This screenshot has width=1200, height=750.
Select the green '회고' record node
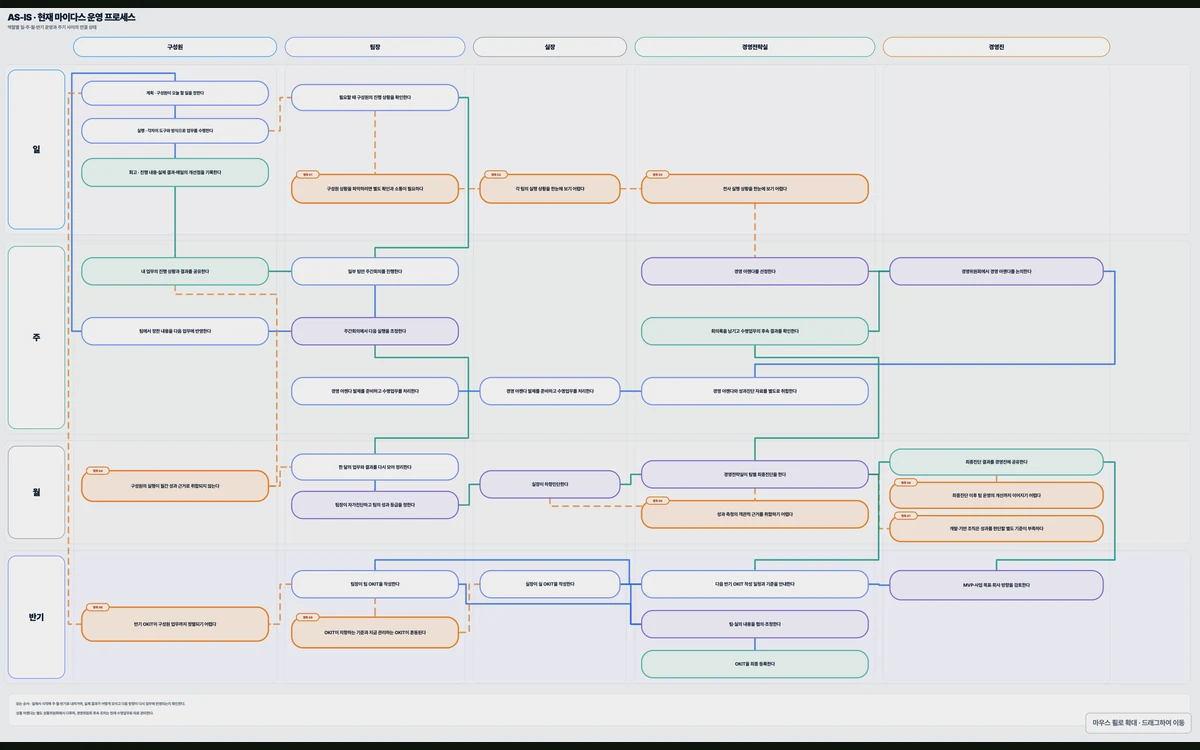click(175, 172)
